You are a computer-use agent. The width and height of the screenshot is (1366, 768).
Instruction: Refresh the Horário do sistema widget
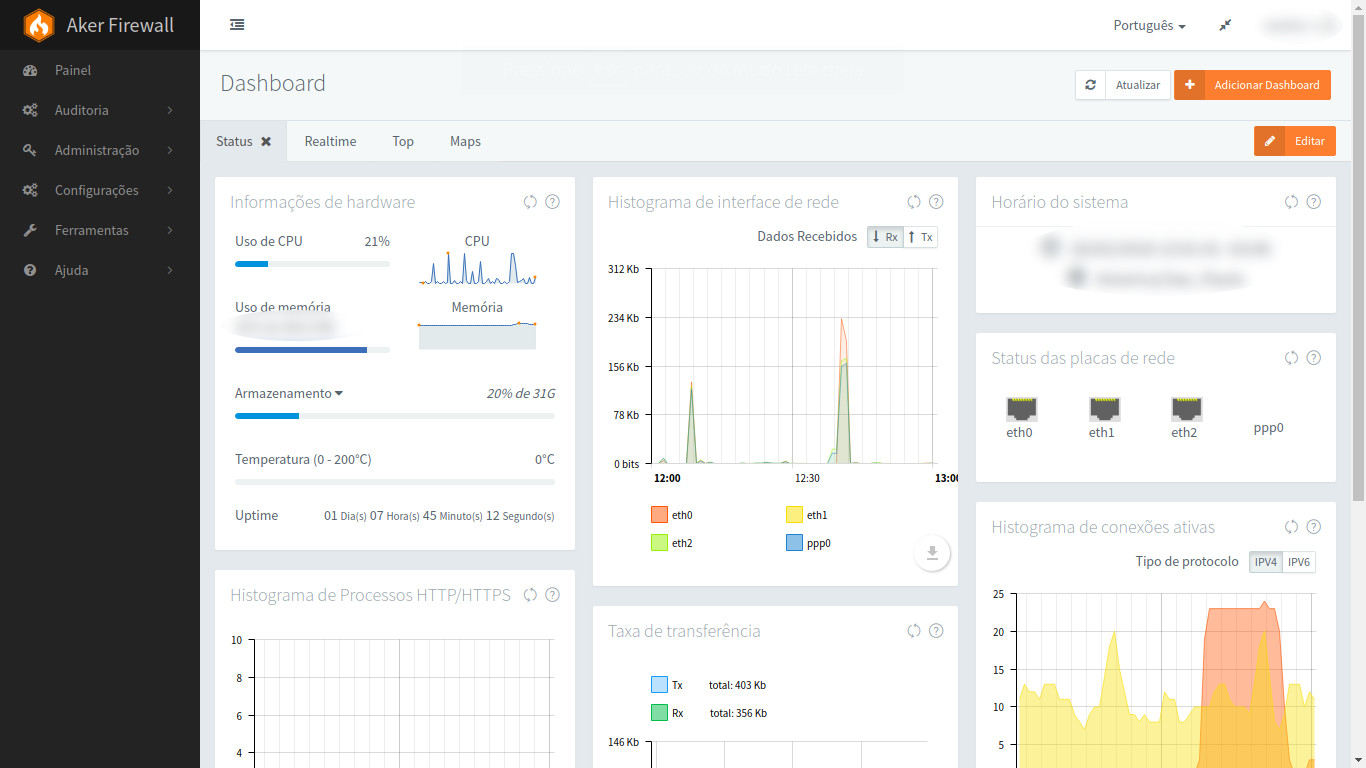(x=1291, y=202)
